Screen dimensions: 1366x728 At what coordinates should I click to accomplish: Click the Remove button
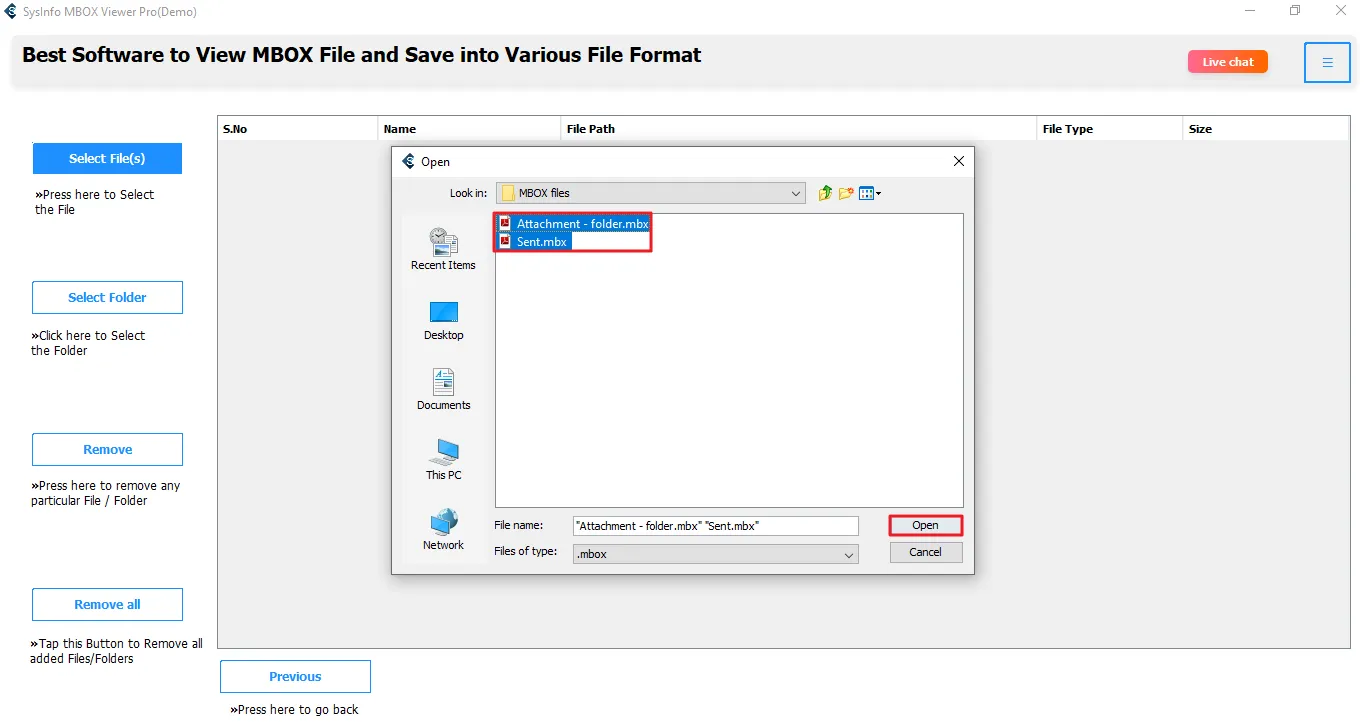(107, 449)
